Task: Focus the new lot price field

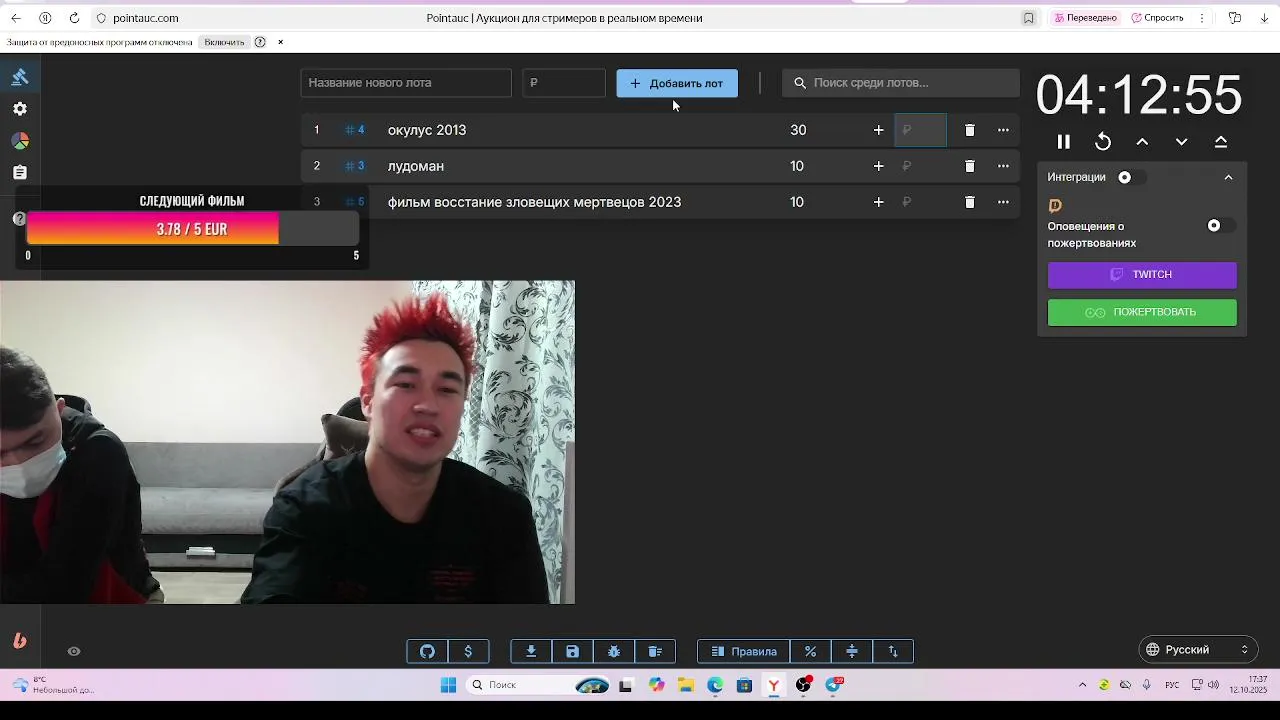Action: [x=564, y=83]
